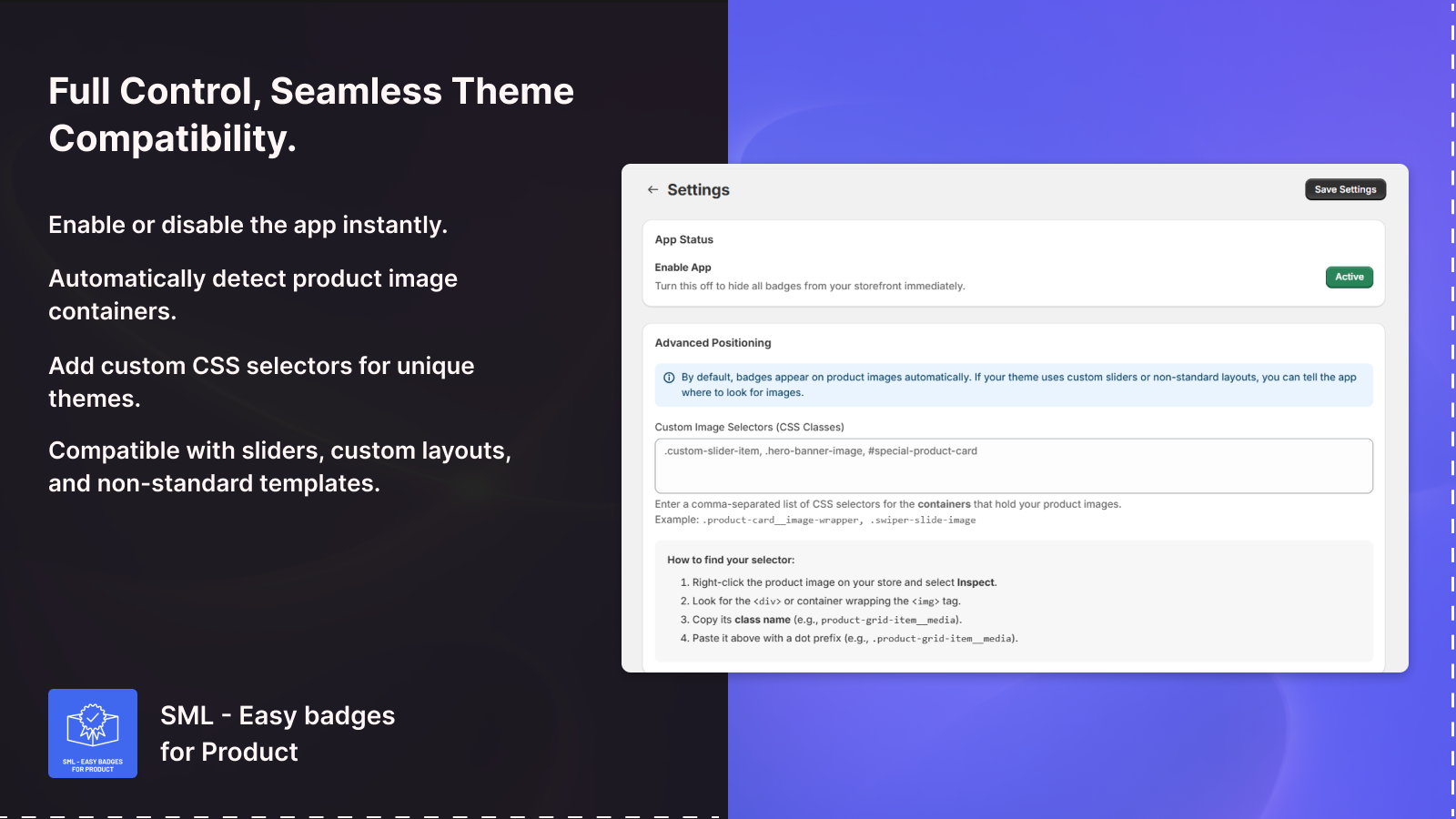Click the Advanced Positioning section heading
This screenshot has width=1456, height=819.
713,343
